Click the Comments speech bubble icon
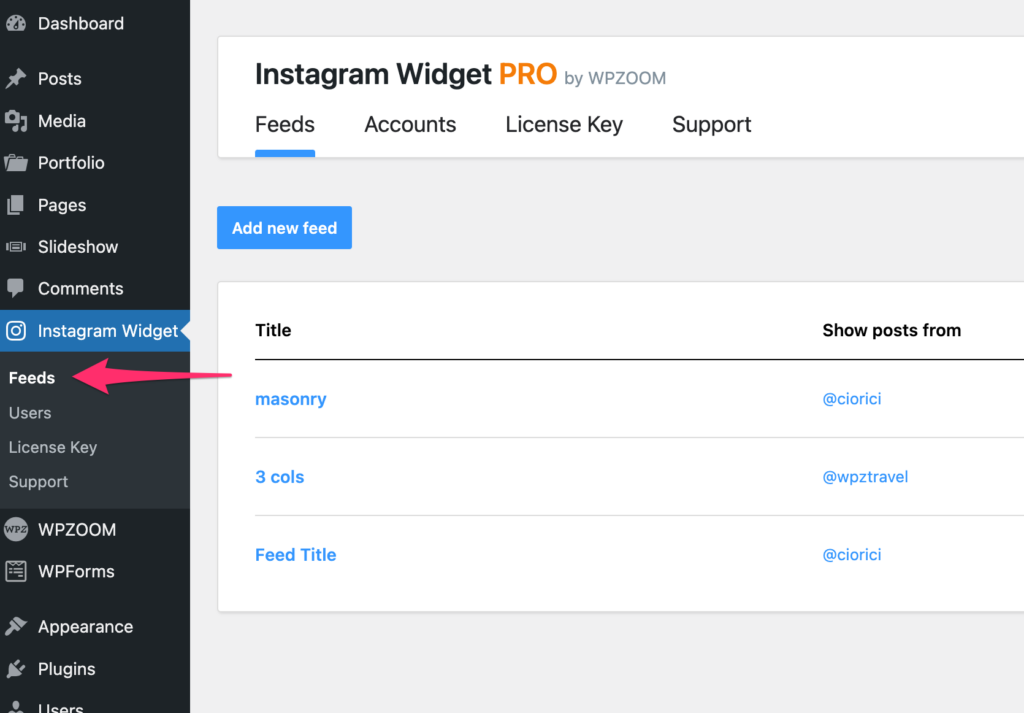The image size is (1024, 713). (16, 288)
